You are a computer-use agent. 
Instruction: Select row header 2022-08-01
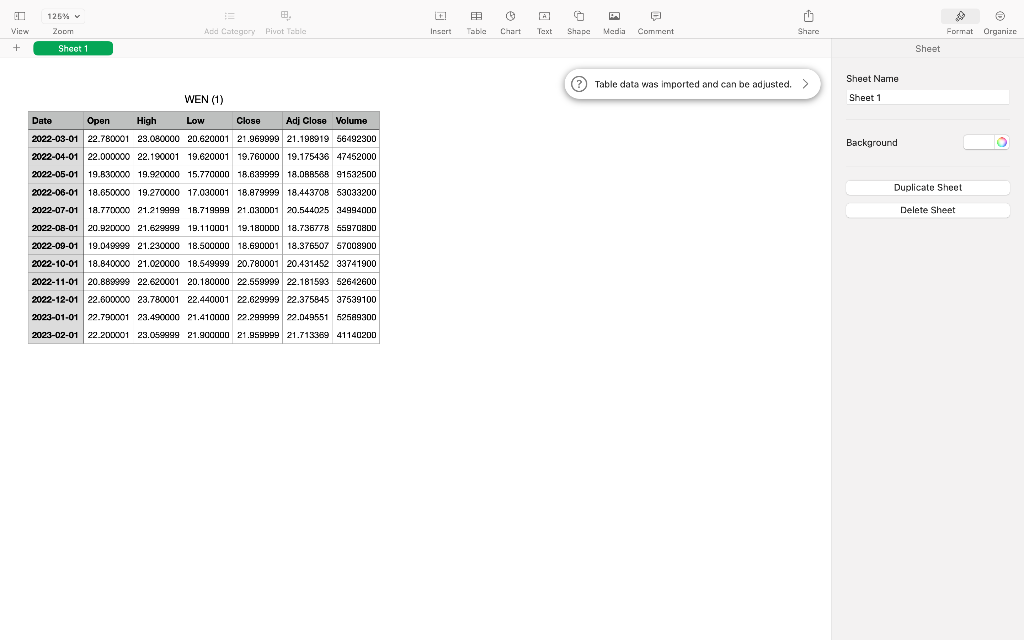pyautogui.click(x=56, y=228)
